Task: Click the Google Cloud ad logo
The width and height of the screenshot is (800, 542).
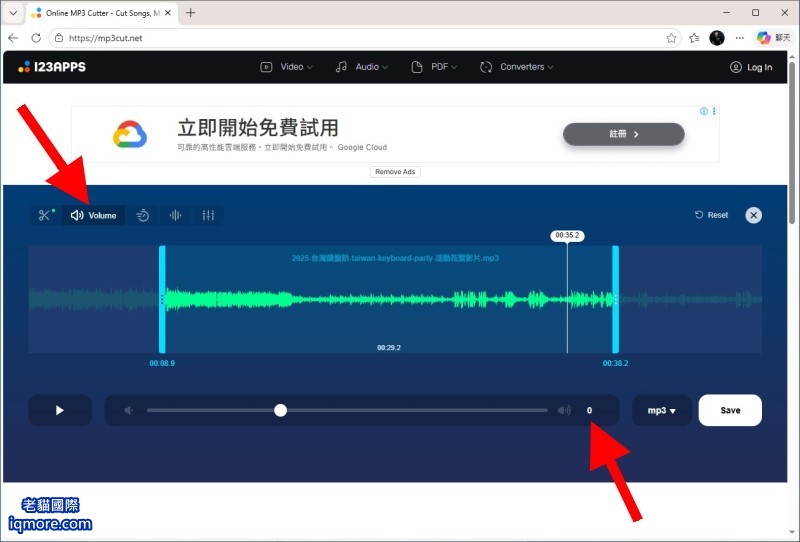Action: pos(130,134)
